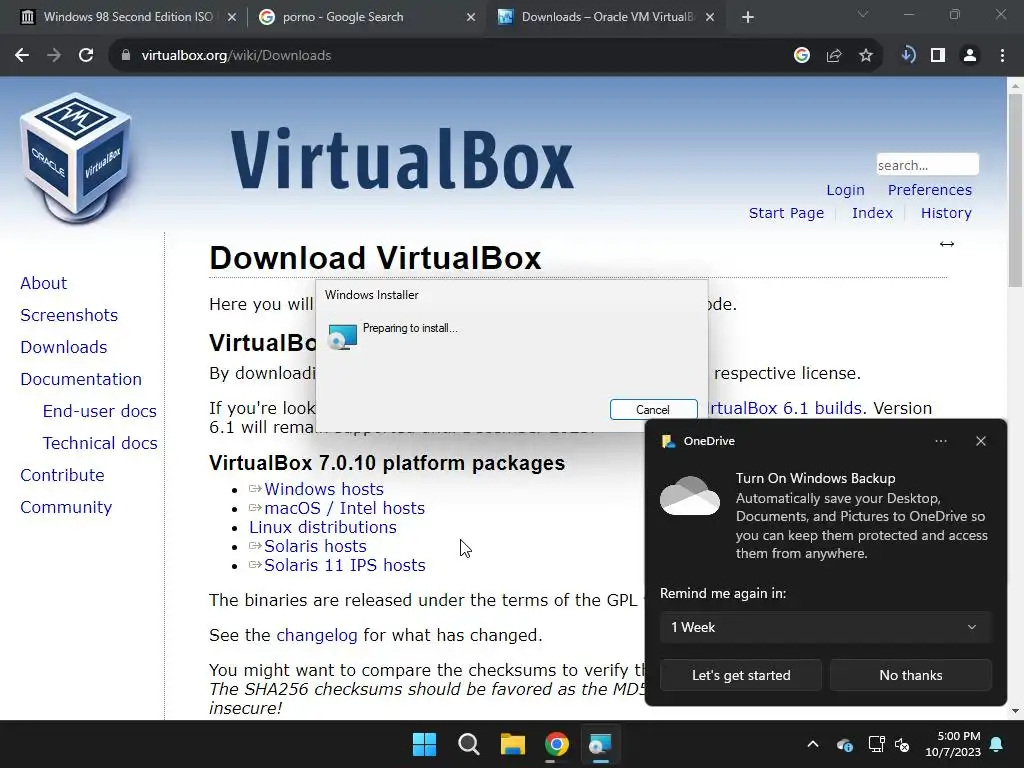
Task: Open the Preferences link
Action: click(x=929, y=190)
